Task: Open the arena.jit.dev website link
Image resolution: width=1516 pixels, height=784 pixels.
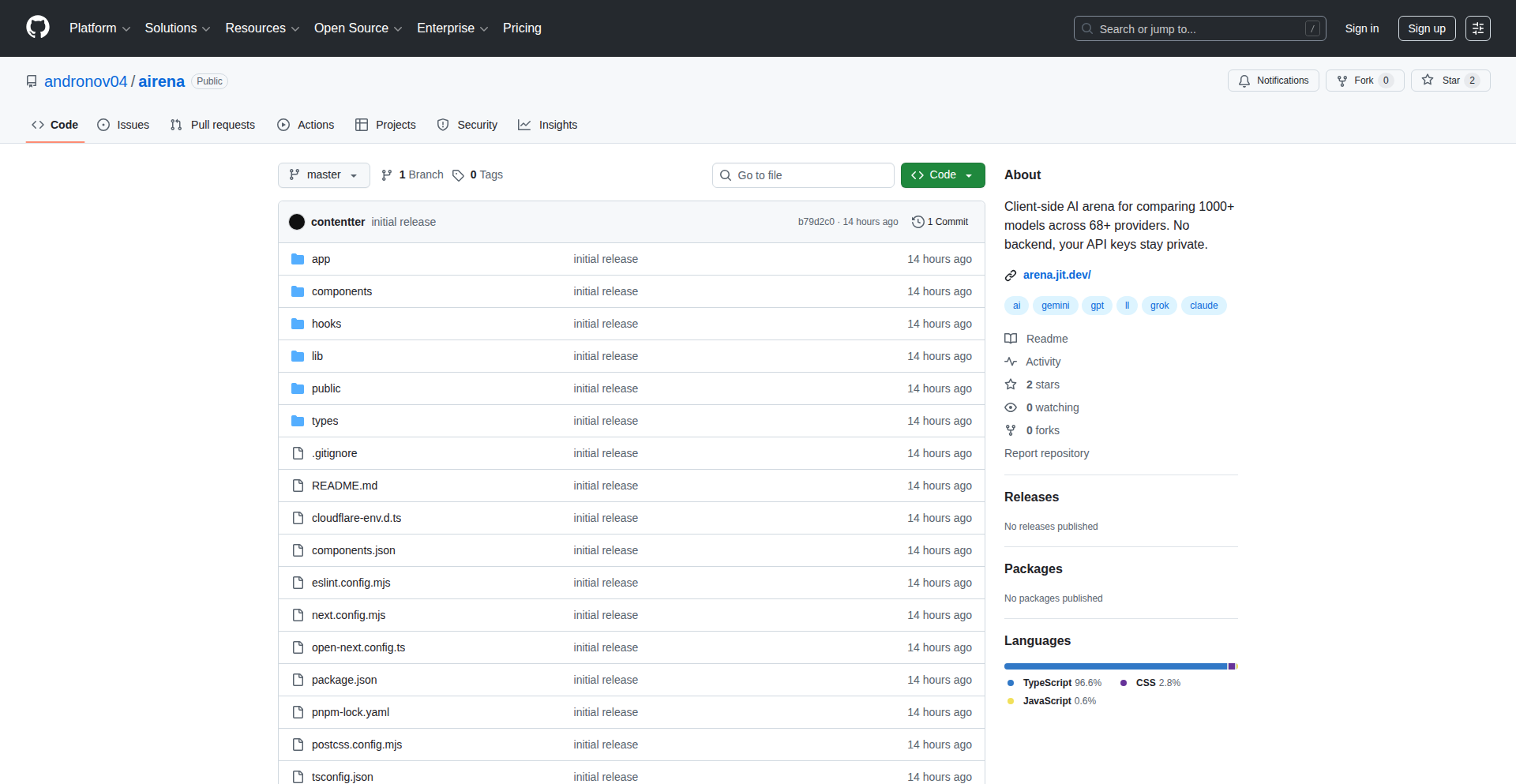Action: pos(1056,275)
